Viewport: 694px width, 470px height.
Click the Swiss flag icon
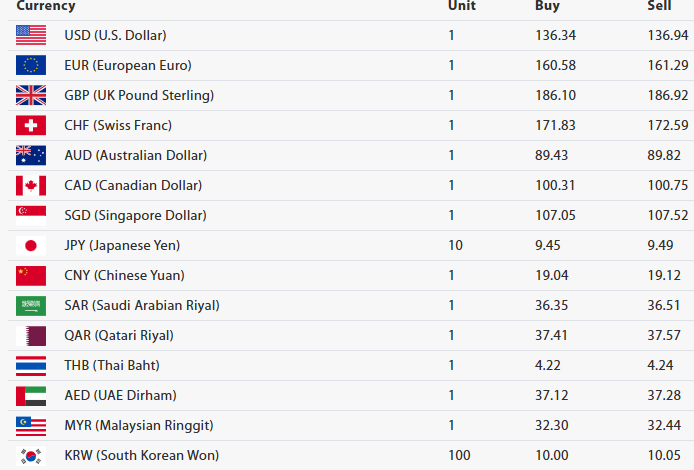(x=31, y=126)
